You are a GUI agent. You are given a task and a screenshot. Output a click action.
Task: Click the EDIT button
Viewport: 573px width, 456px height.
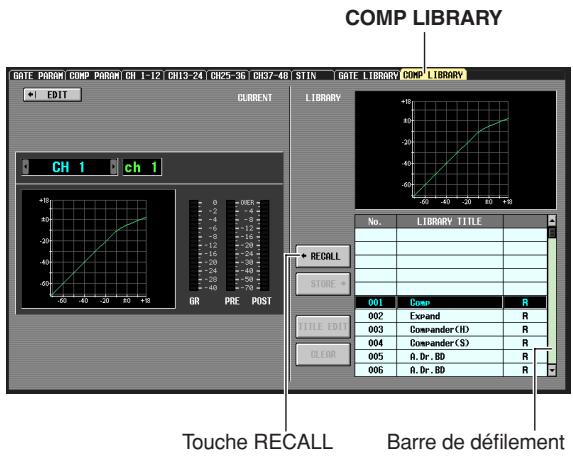click(52, 95)
